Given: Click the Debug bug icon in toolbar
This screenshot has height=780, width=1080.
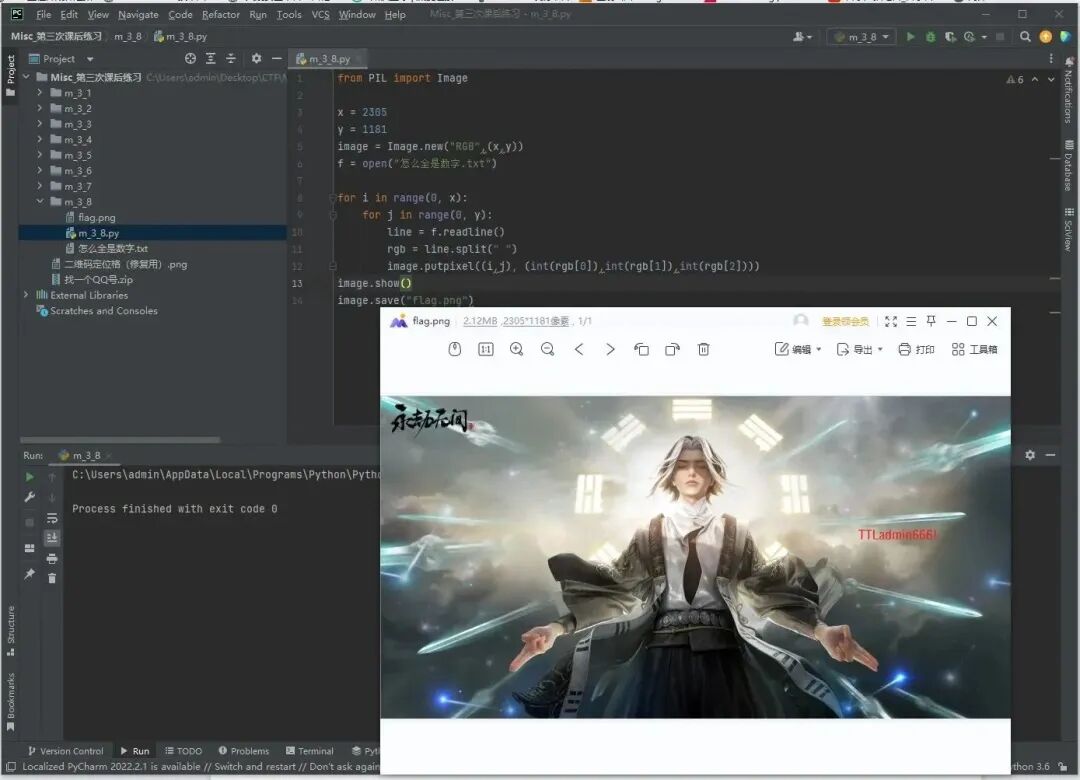Looking at the screenshot, I should tap(931, 37).
